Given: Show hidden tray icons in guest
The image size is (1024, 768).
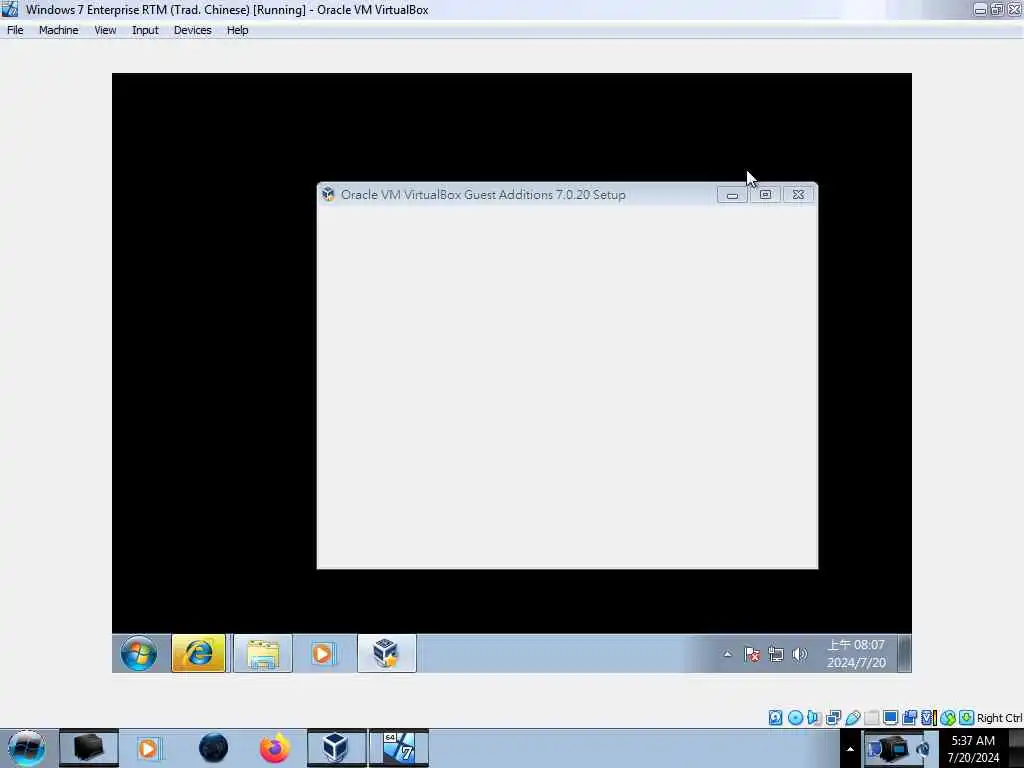Looking at the screenshot, I should [728, 654].
